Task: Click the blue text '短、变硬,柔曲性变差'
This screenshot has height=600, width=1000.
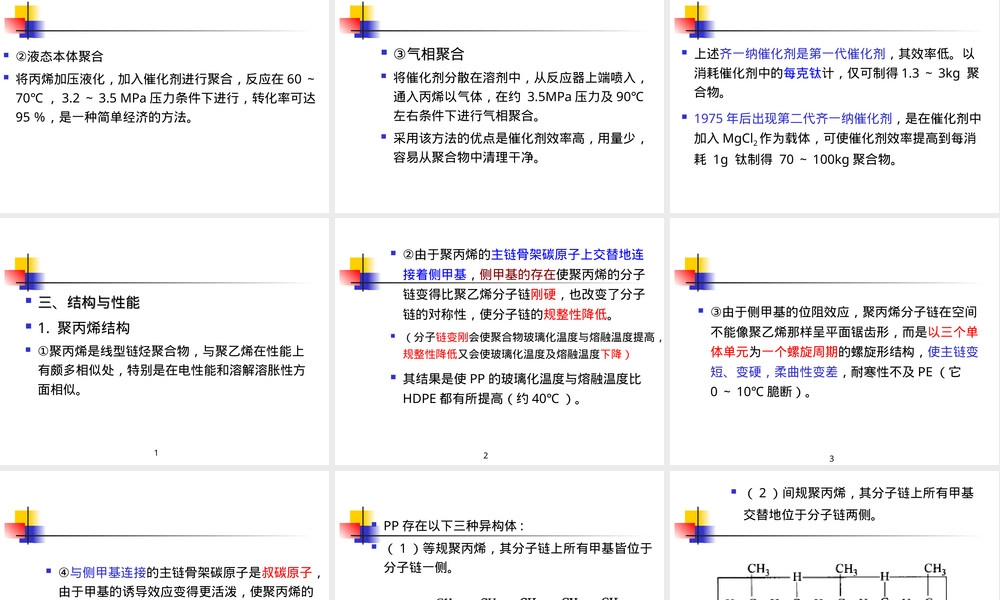Action: [774, 372]
